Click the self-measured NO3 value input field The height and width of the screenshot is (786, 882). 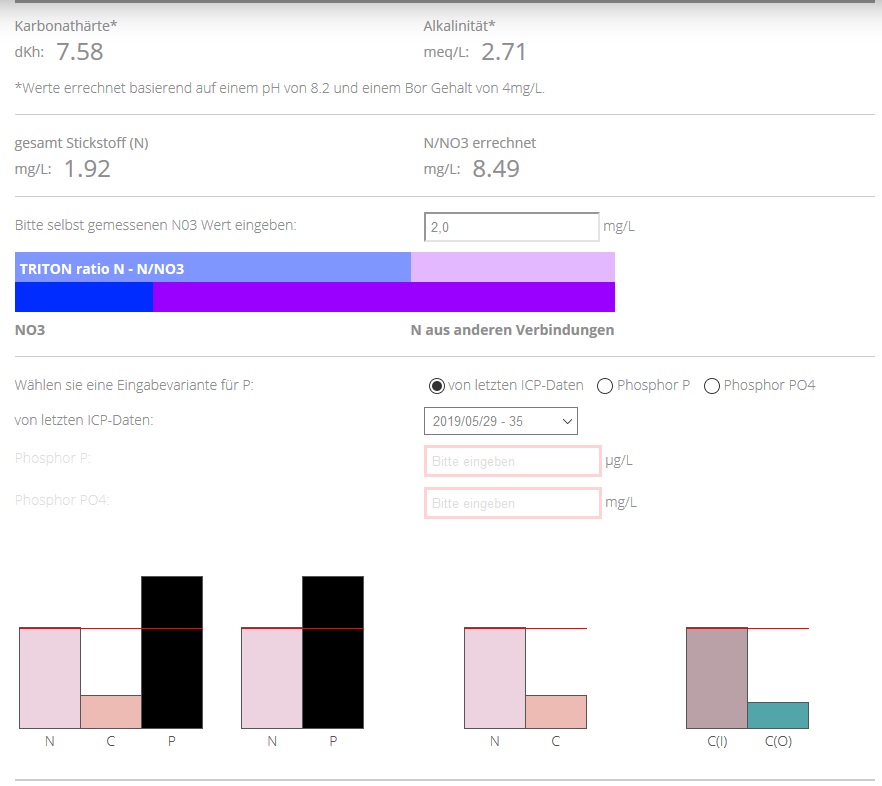point(511,227)
